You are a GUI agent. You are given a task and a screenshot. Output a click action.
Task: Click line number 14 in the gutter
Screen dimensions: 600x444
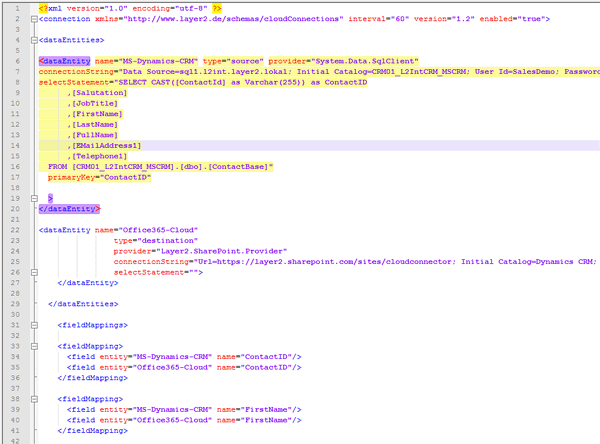coord(15,145)
